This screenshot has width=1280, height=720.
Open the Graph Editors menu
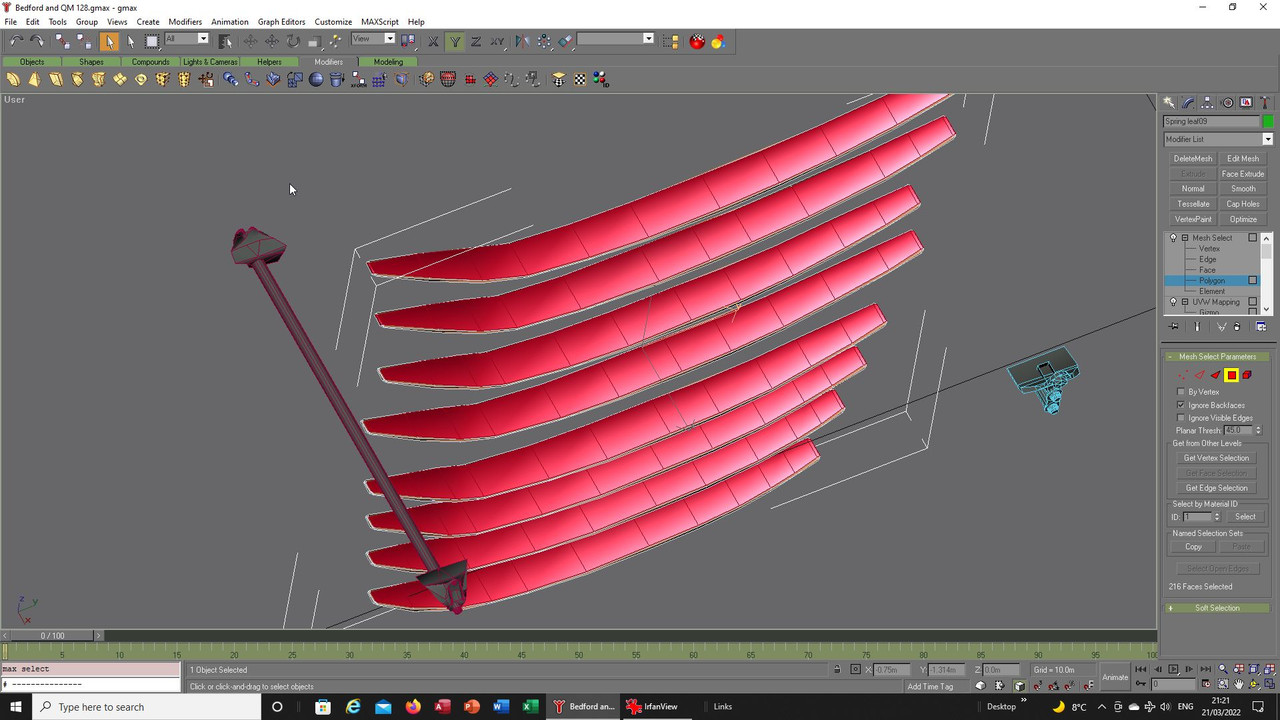[281, 21]
